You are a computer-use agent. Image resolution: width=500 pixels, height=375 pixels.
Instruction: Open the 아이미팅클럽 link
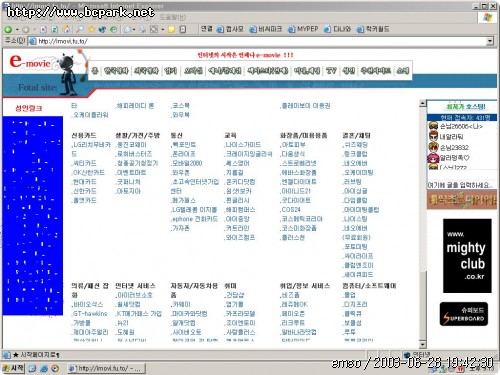pyautogui.click(x=361, y=210)
